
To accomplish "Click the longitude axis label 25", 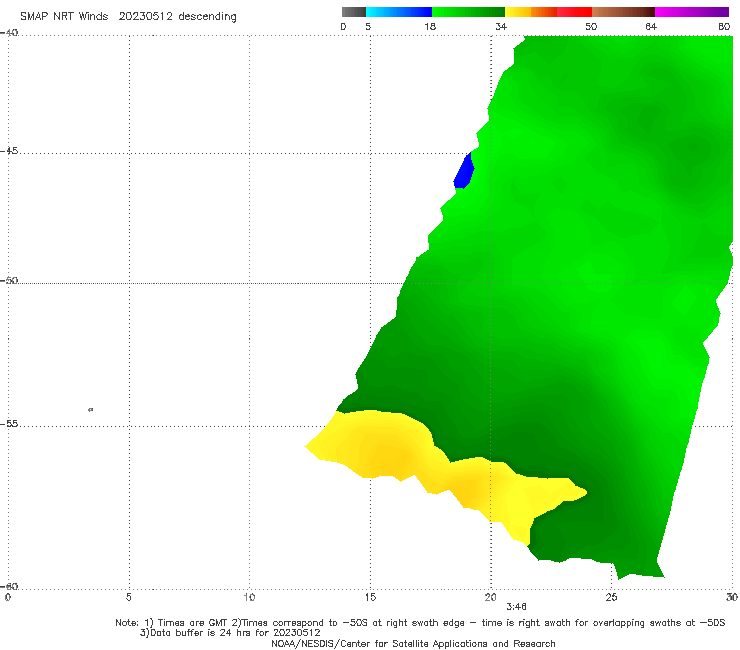I will point(611,597).
